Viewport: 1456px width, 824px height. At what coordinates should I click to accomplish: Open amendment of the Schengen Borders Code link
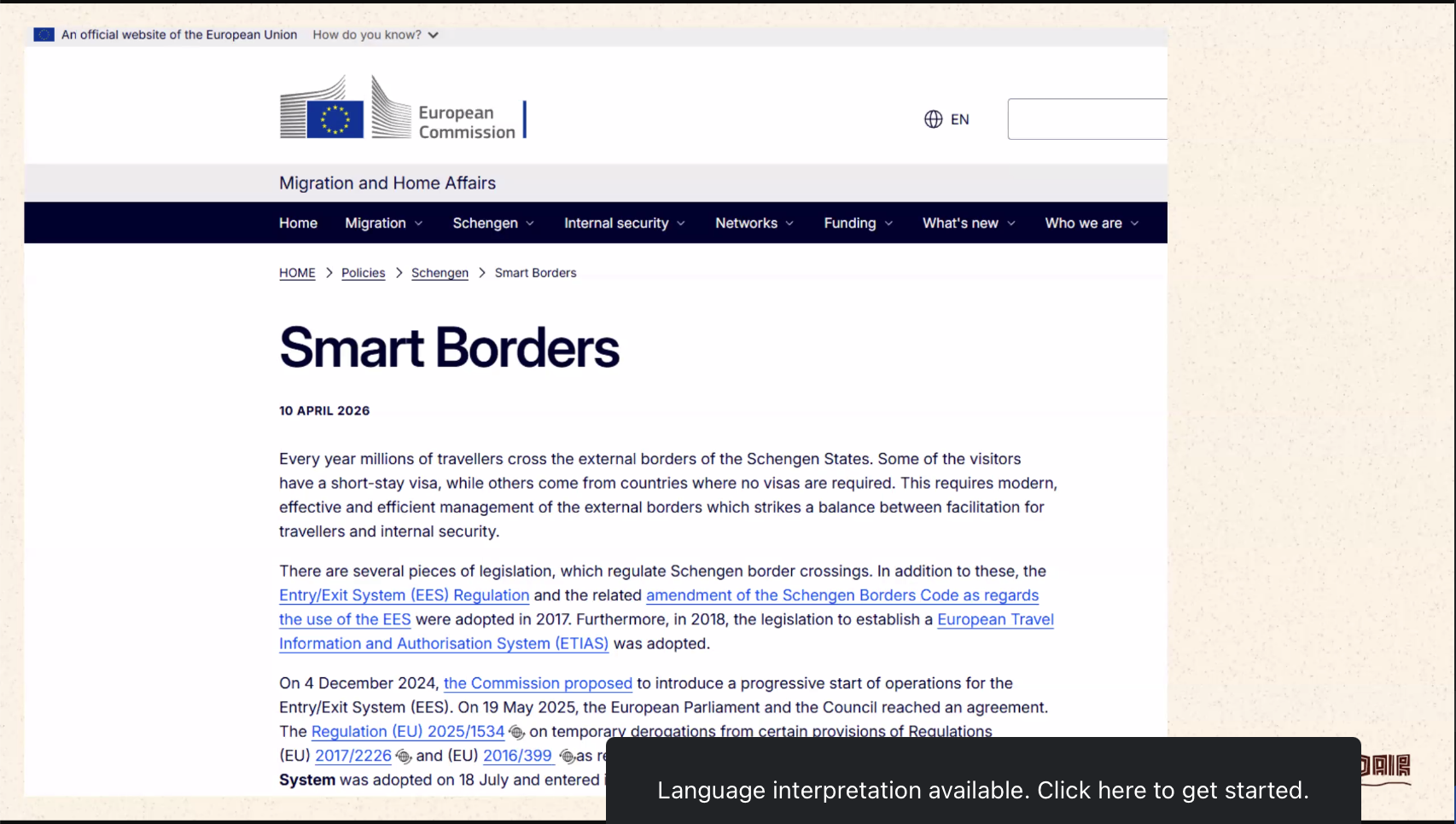click(x=842, y=595)
